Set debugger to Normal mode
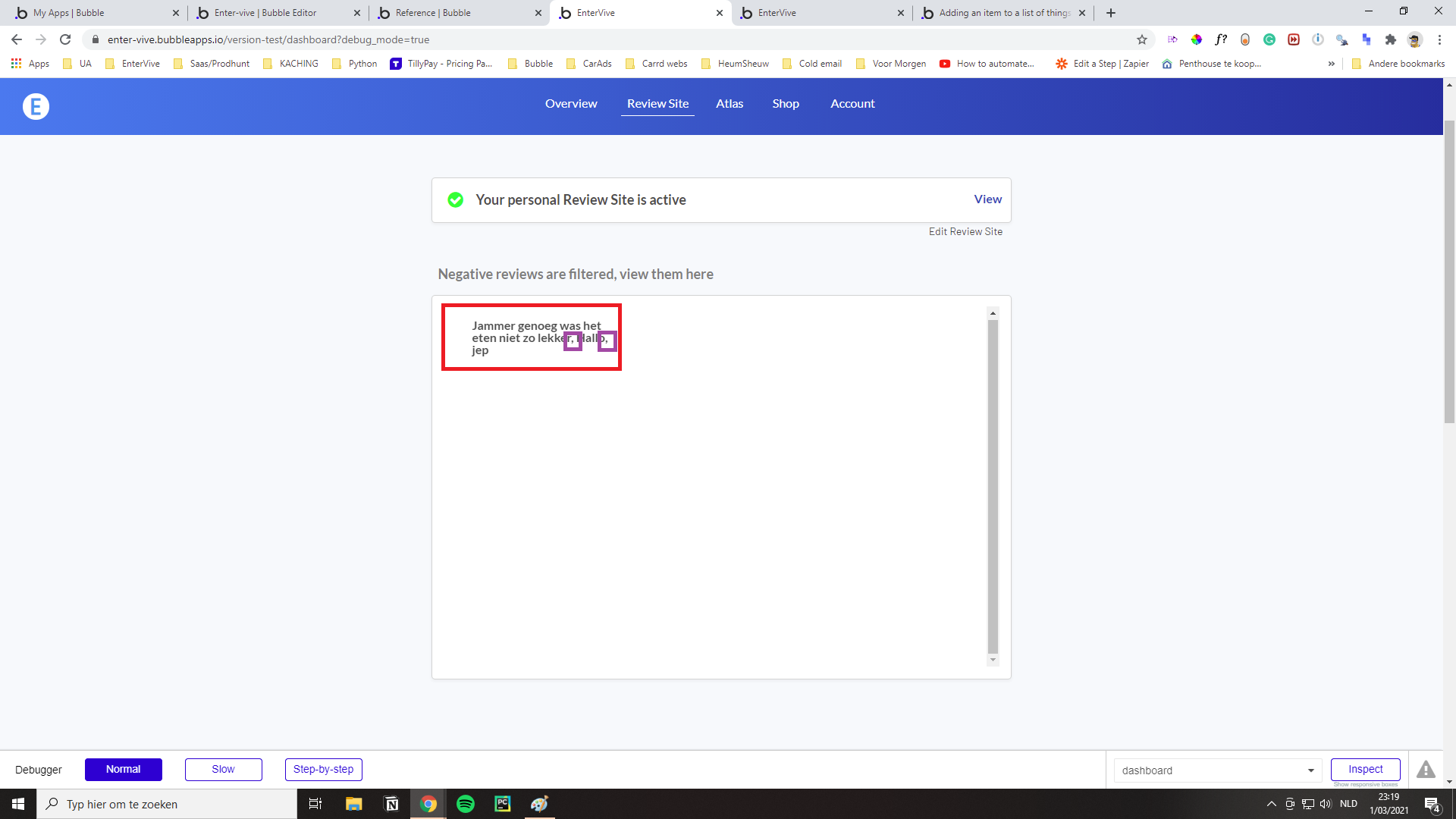Image resolution: width=1456 pixels, height=819 pixels. [x=124, y=770]
